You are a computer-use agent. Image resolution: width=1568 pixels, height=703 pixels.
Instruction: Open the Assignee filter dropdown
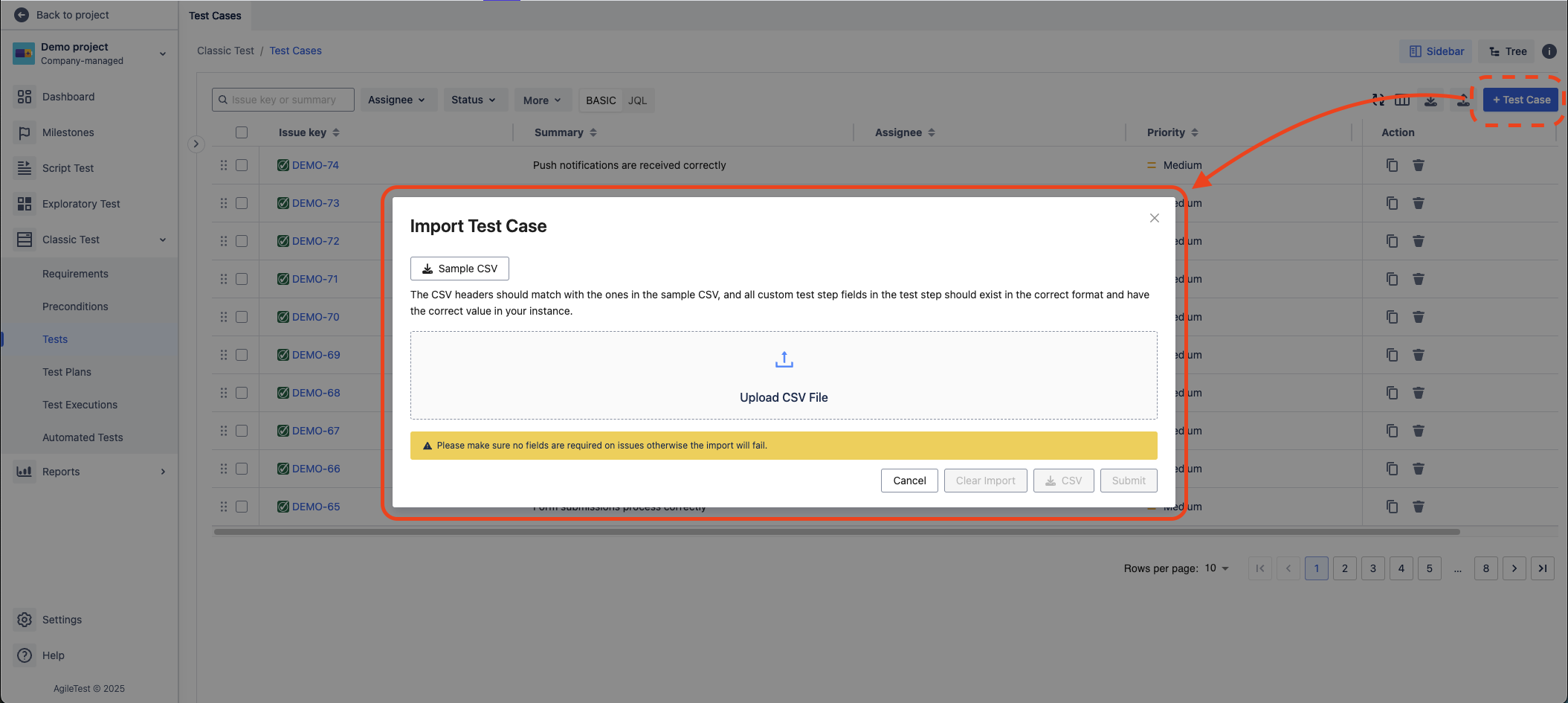[397, 100]
